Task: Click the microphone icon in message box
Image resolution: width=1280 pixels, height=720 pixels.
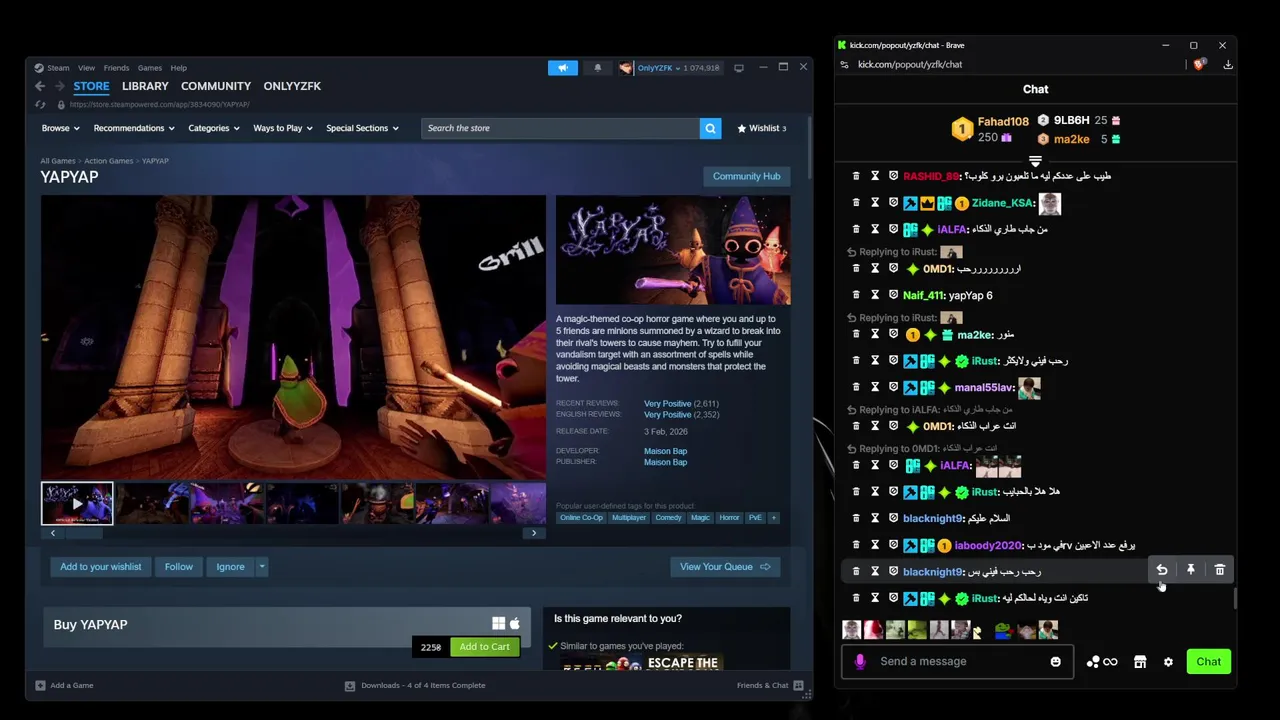Action: (860, 662)
